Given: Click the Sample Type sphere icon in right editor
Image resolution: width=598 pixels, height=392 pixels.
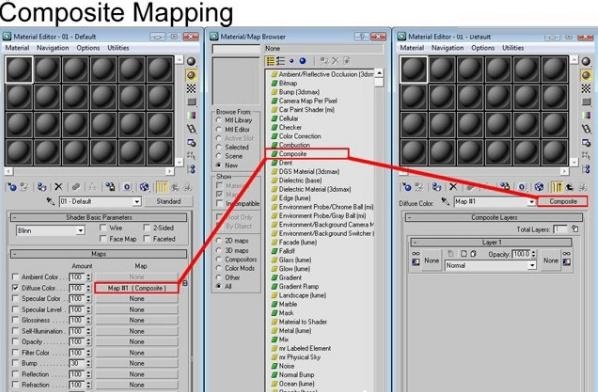Looking at the screenshot, I should click(586, 61).
